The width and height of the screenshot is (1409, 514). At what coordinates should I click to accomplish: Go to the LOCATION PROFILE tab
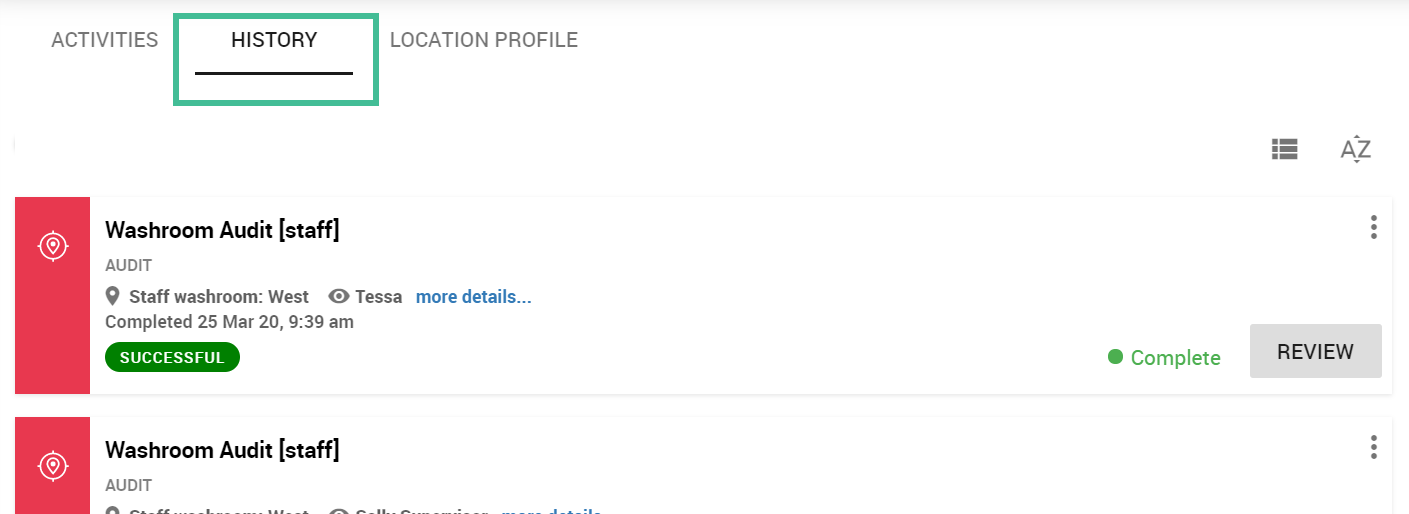[484, 41]
